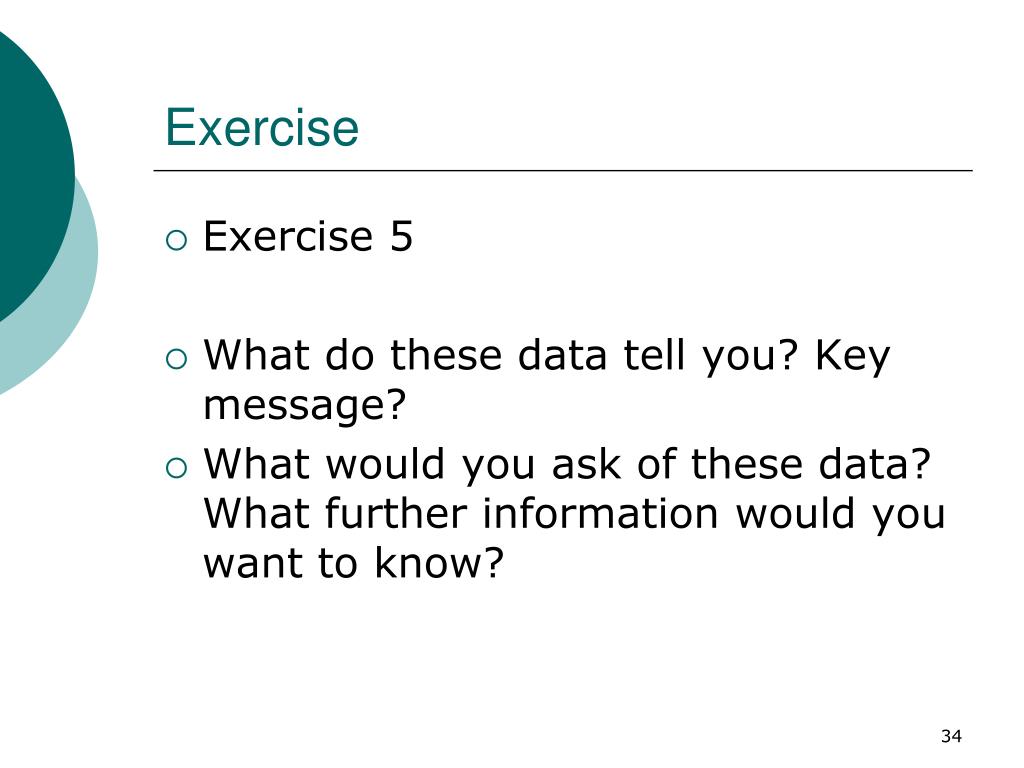Click the slide number 34

point(951,736)
